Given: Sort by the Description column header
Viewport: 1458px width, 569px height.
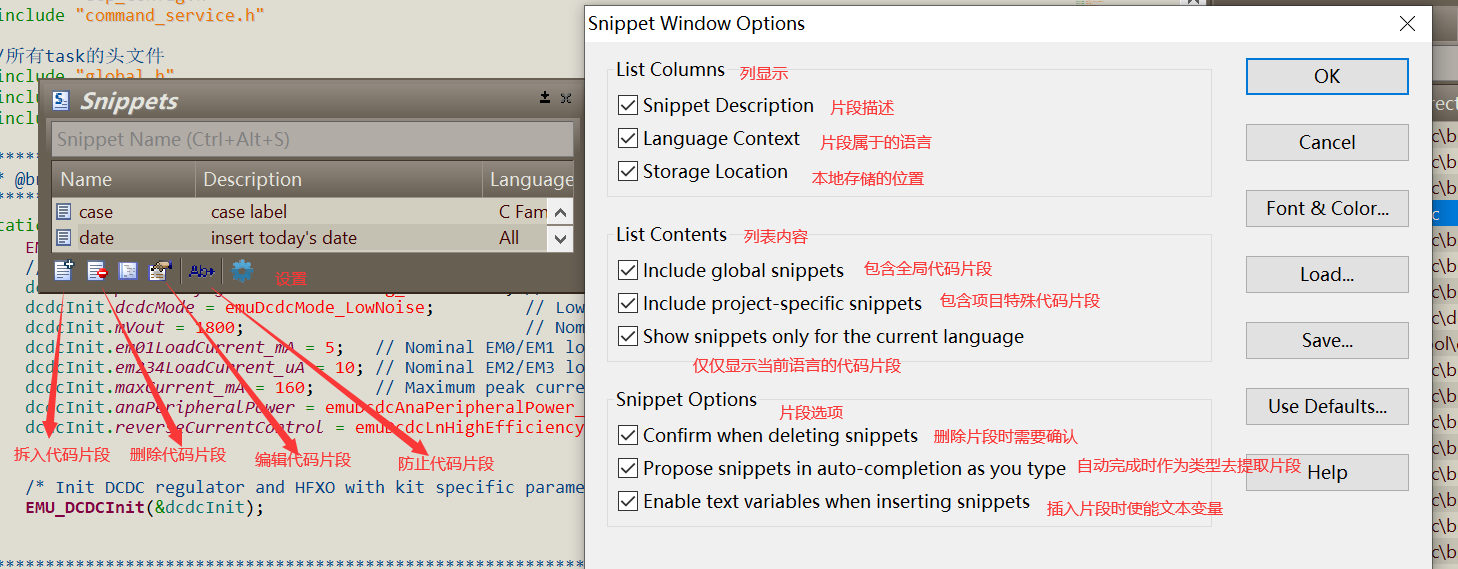Looking at the screenshot, I should coord(338,179).
